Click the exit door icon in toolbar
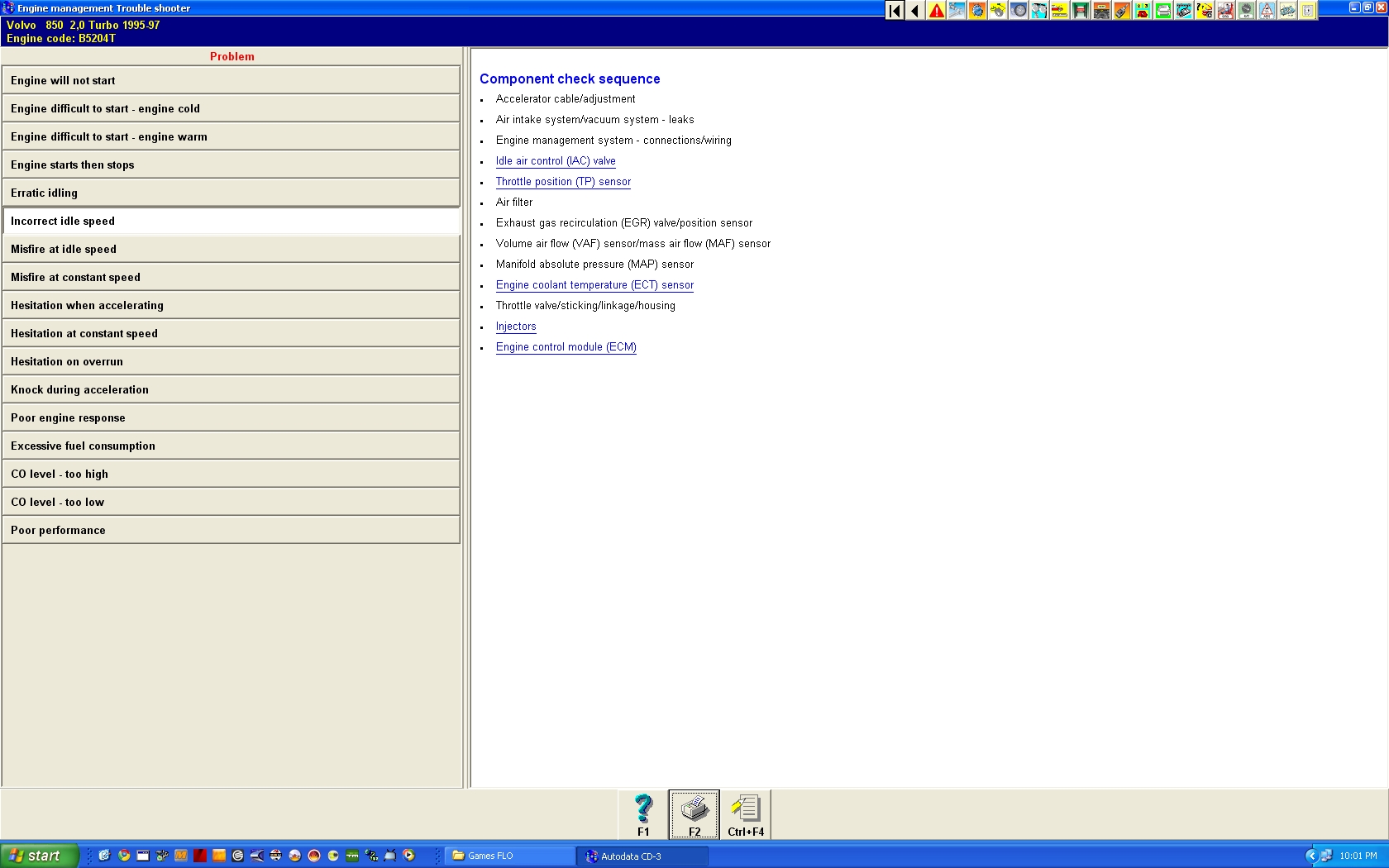This screenshot has height=868, width=1389. [x=1308, y=11]
